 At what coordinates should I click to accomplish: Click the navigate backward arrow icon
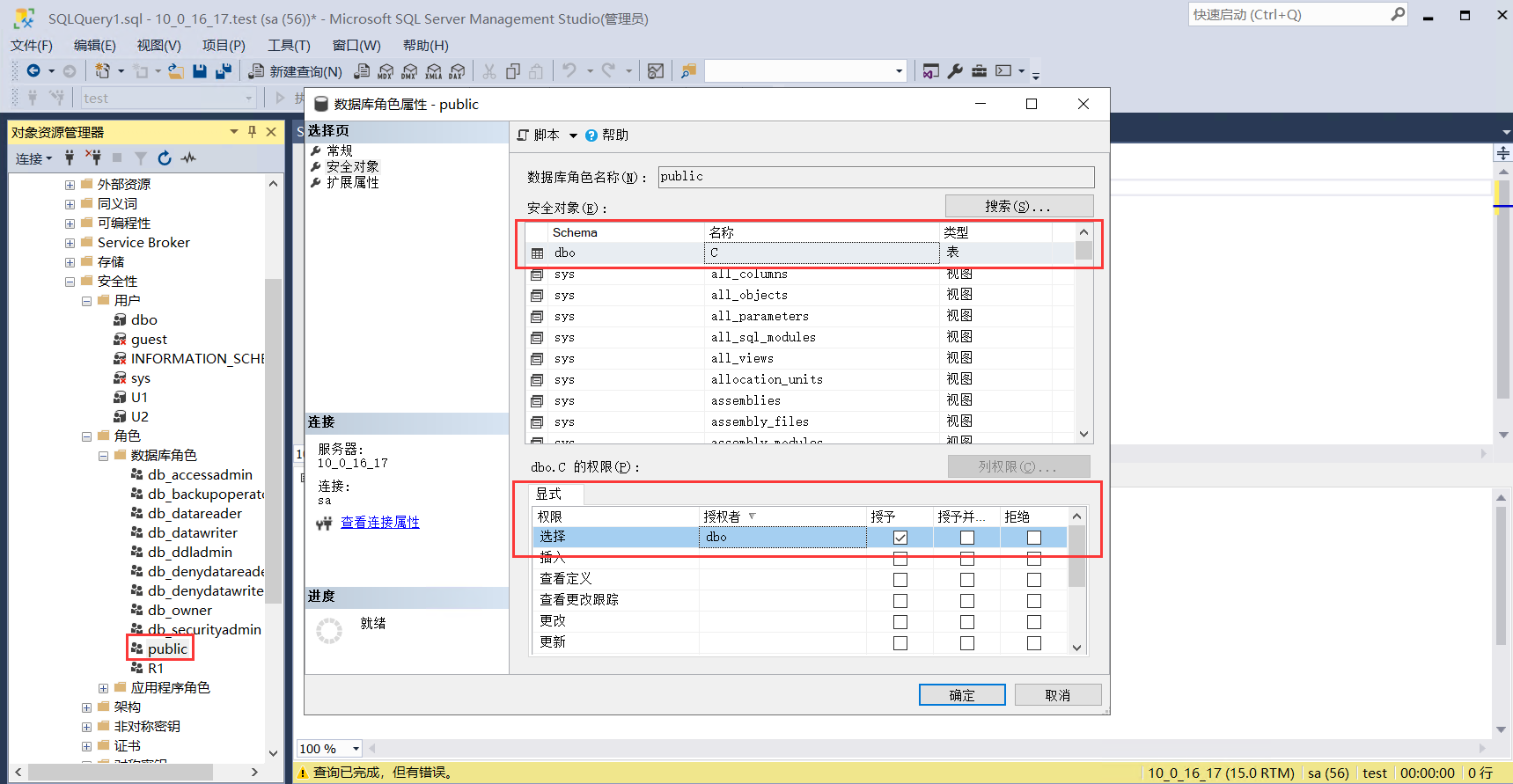[33, 71]
